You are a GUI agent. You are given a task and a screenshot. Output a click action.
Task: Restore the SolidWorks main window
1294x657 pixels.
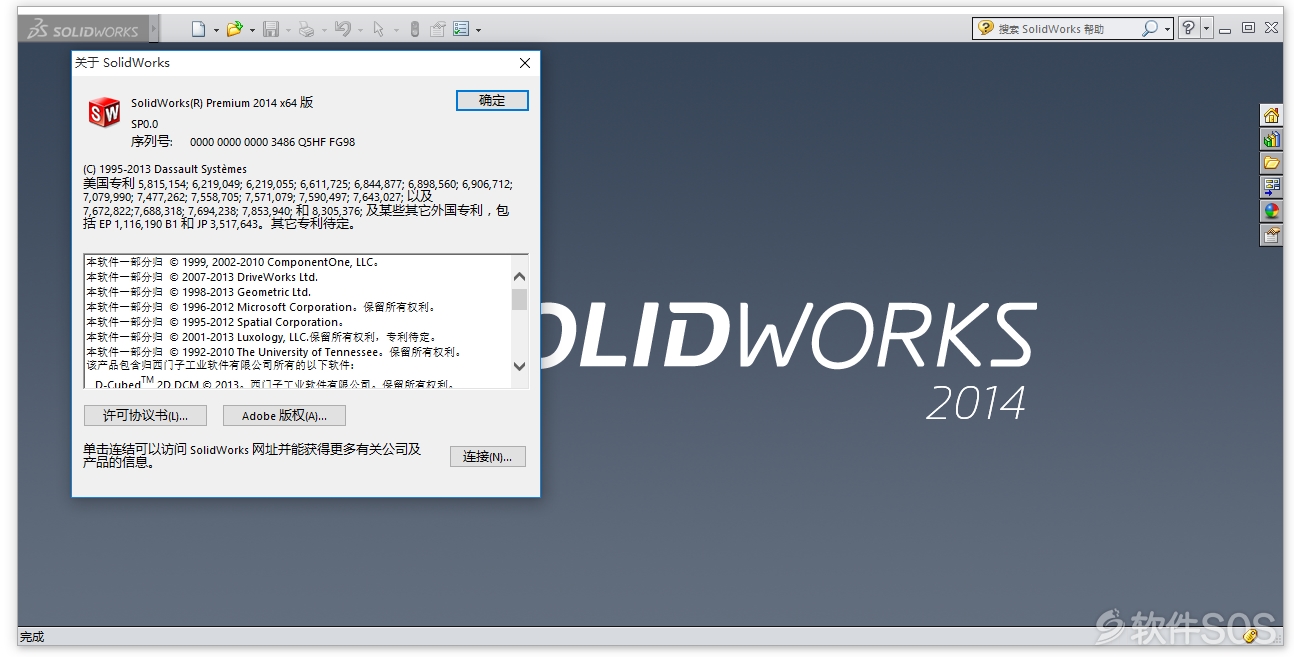coord(1248,28)
